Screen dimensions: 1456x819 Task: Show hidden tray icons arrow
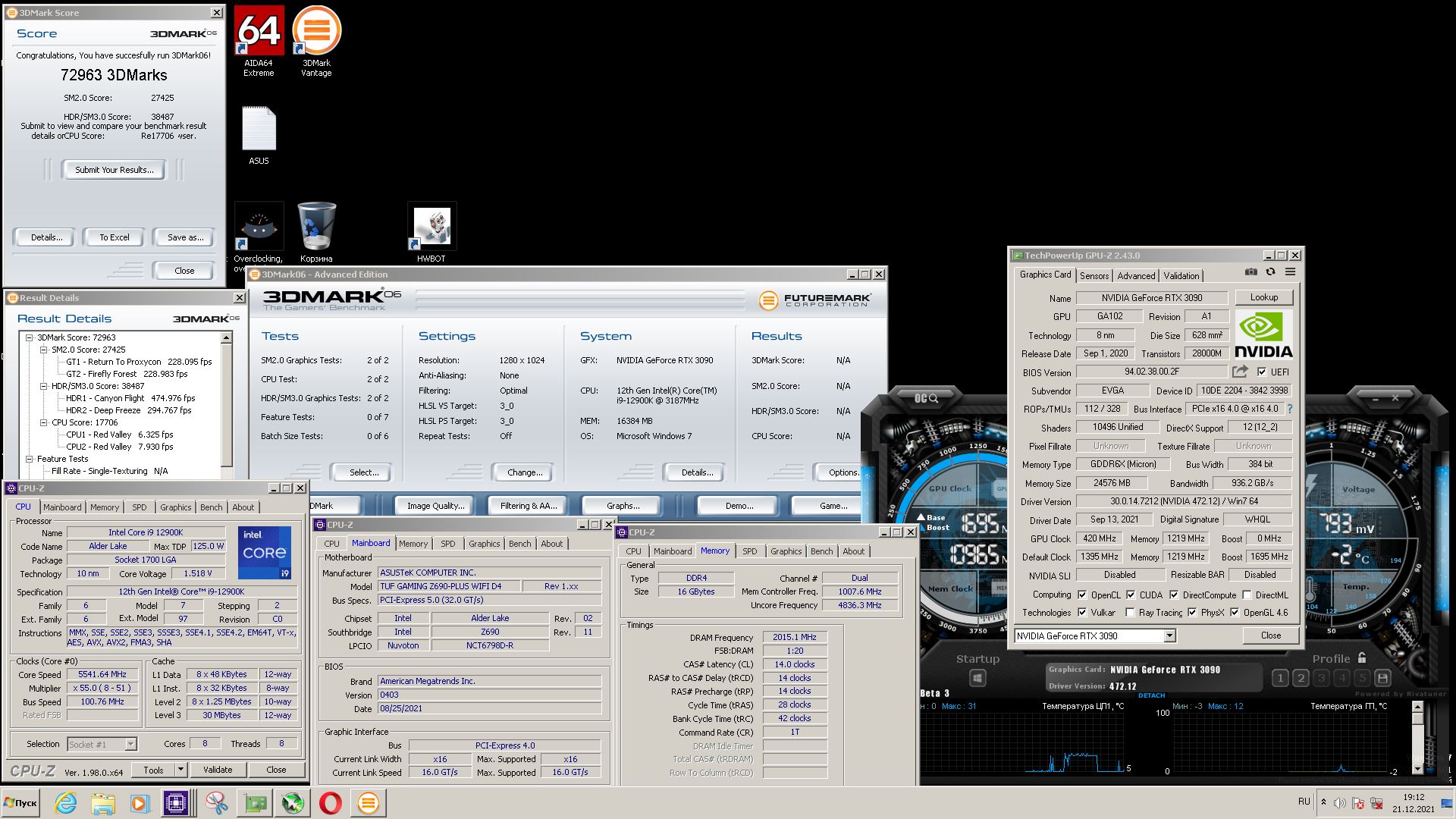click(1323, 803)
